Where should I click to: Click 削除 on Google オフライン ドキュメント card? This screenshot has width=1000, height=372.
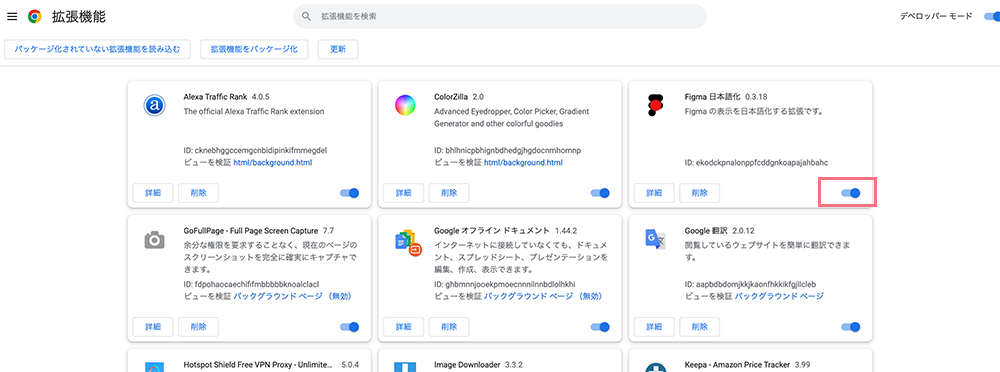tap(449, 327)
